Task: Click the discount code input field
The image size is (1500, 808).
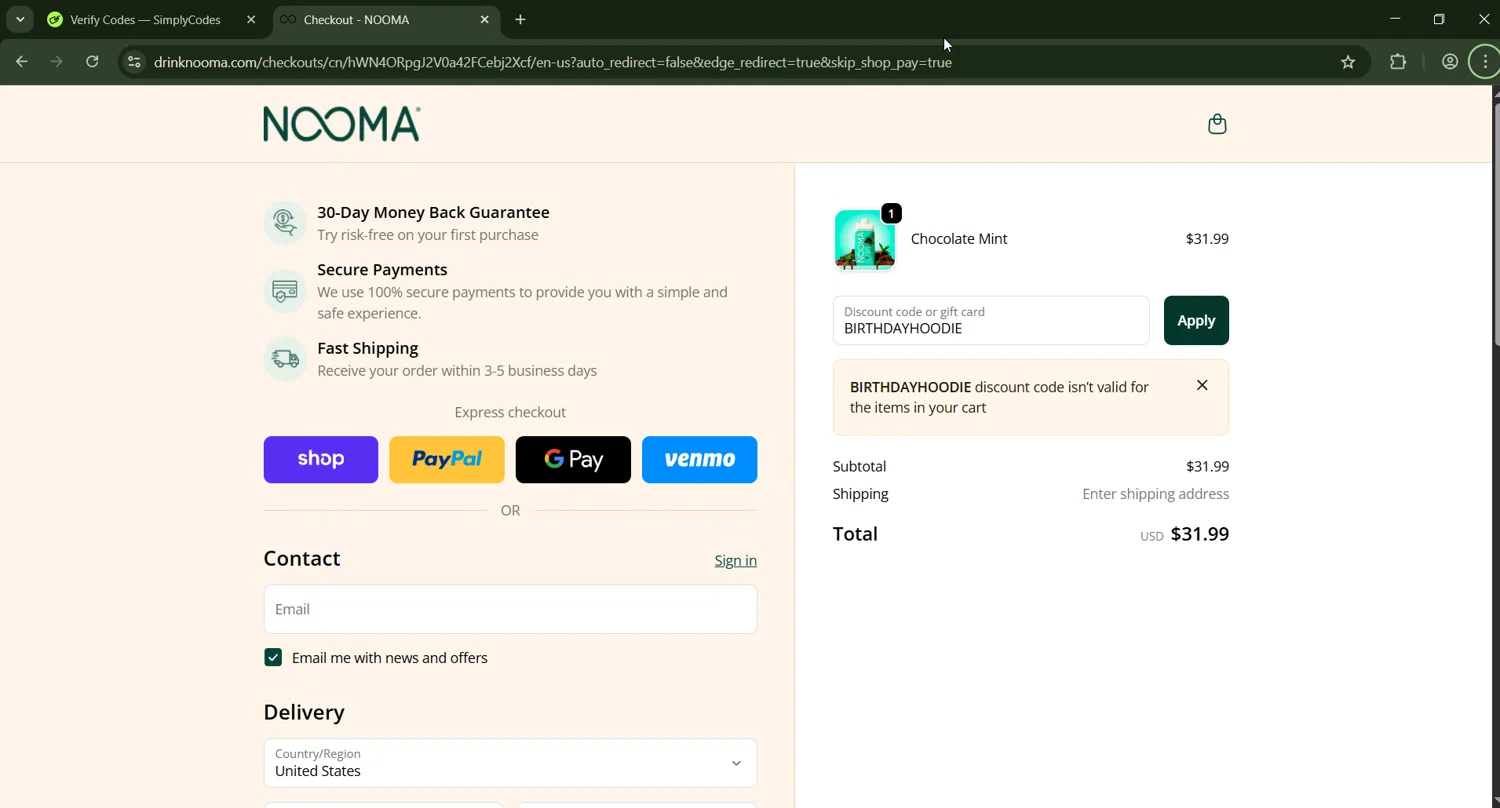Action: click(x=991, y=320)
